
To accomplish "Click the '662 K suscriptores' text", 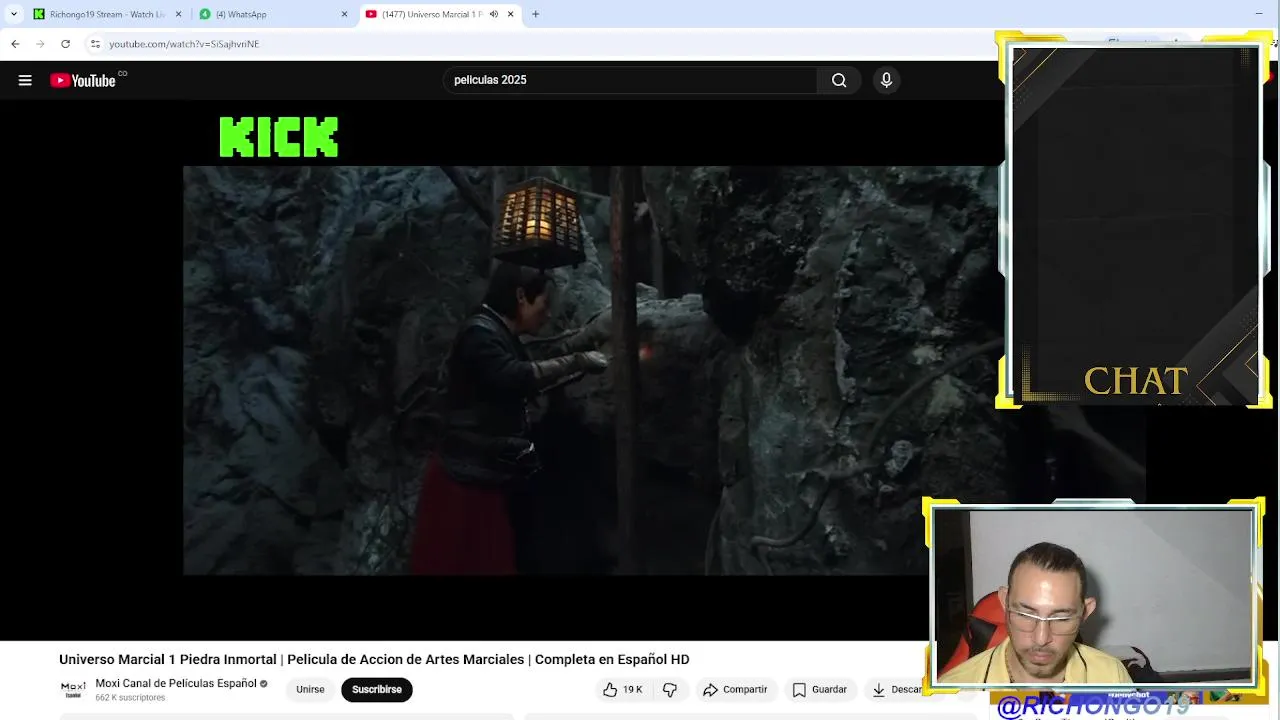I will (x=130, y=698).
